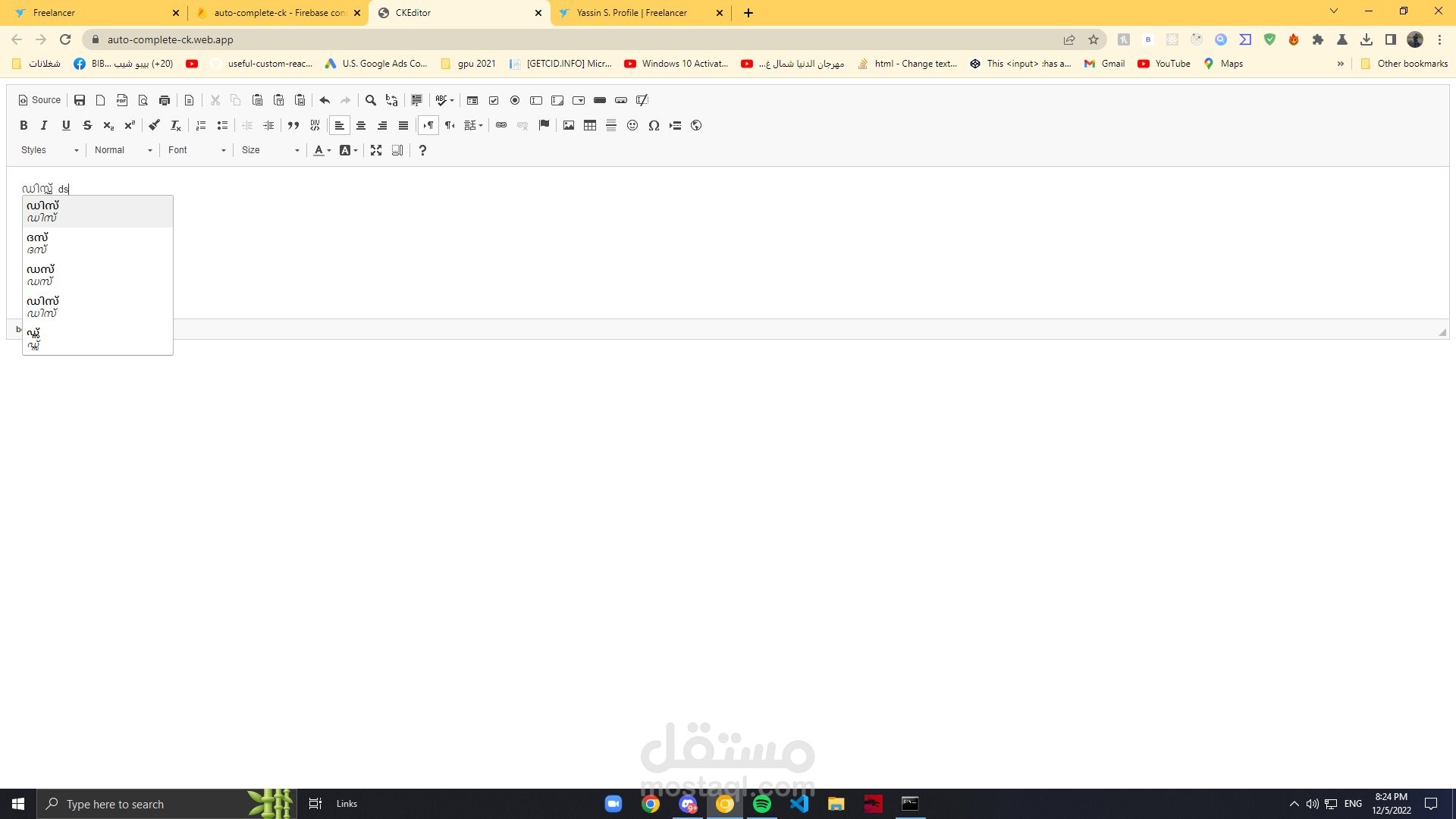Choose Paste from Word

coord(300,100)
